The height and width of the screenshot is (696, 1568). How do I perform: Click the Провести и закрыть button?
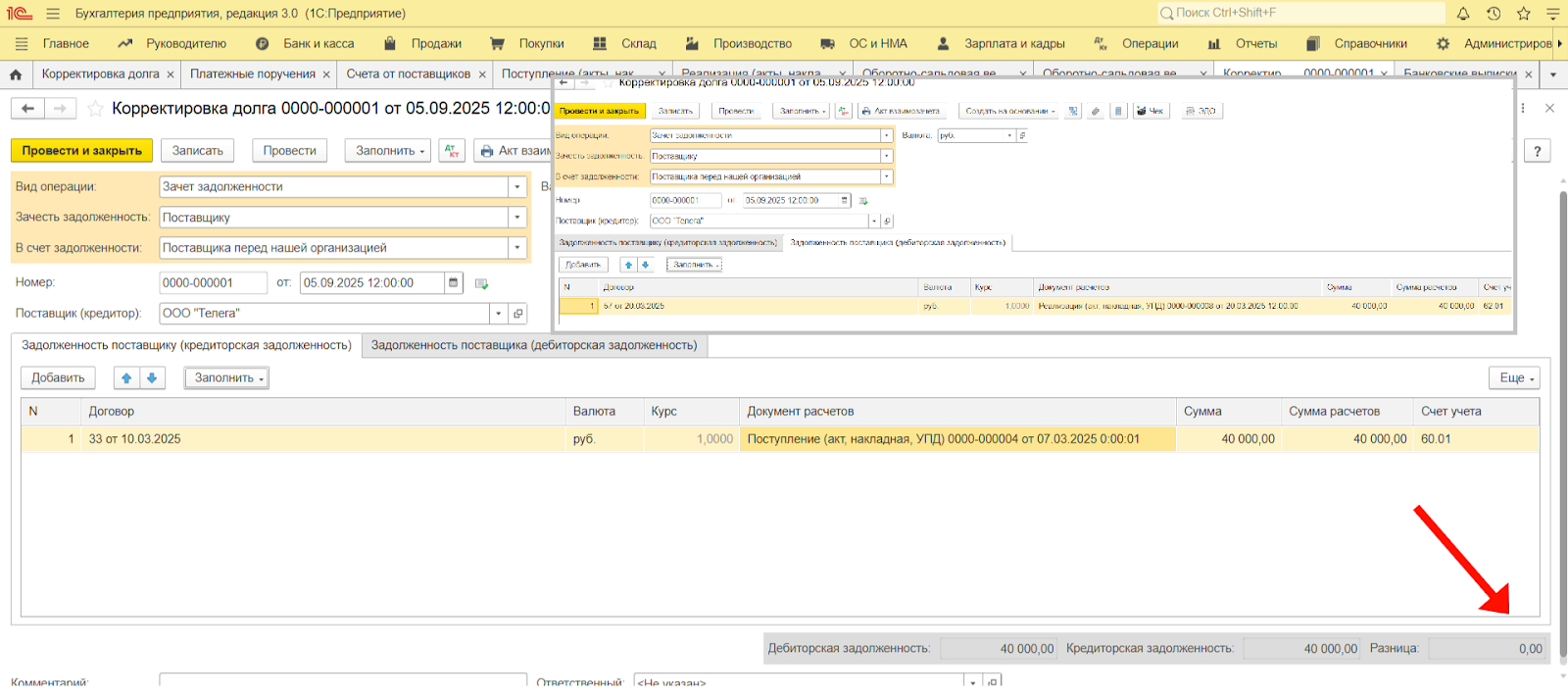[x=82, y=151]
